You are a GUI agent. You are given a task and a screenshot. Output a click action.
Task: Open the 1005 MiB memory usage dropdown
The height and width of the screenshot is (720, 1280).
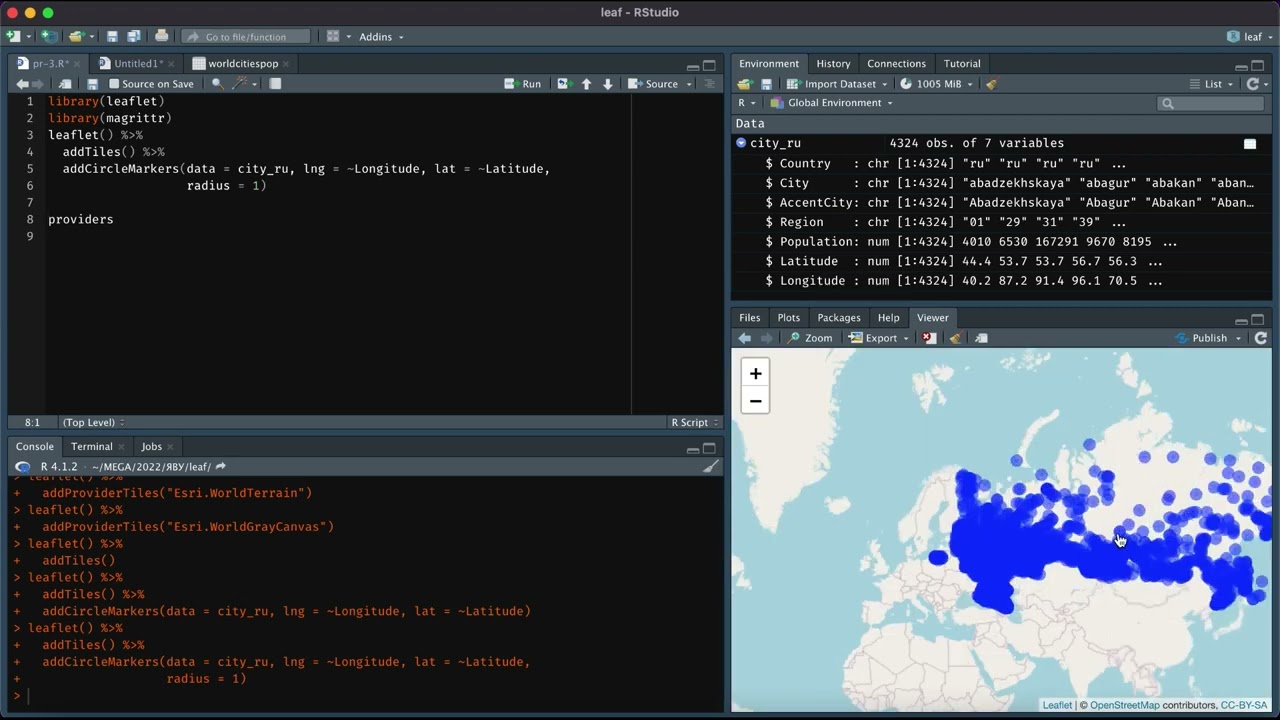click(x=937, y=84)
